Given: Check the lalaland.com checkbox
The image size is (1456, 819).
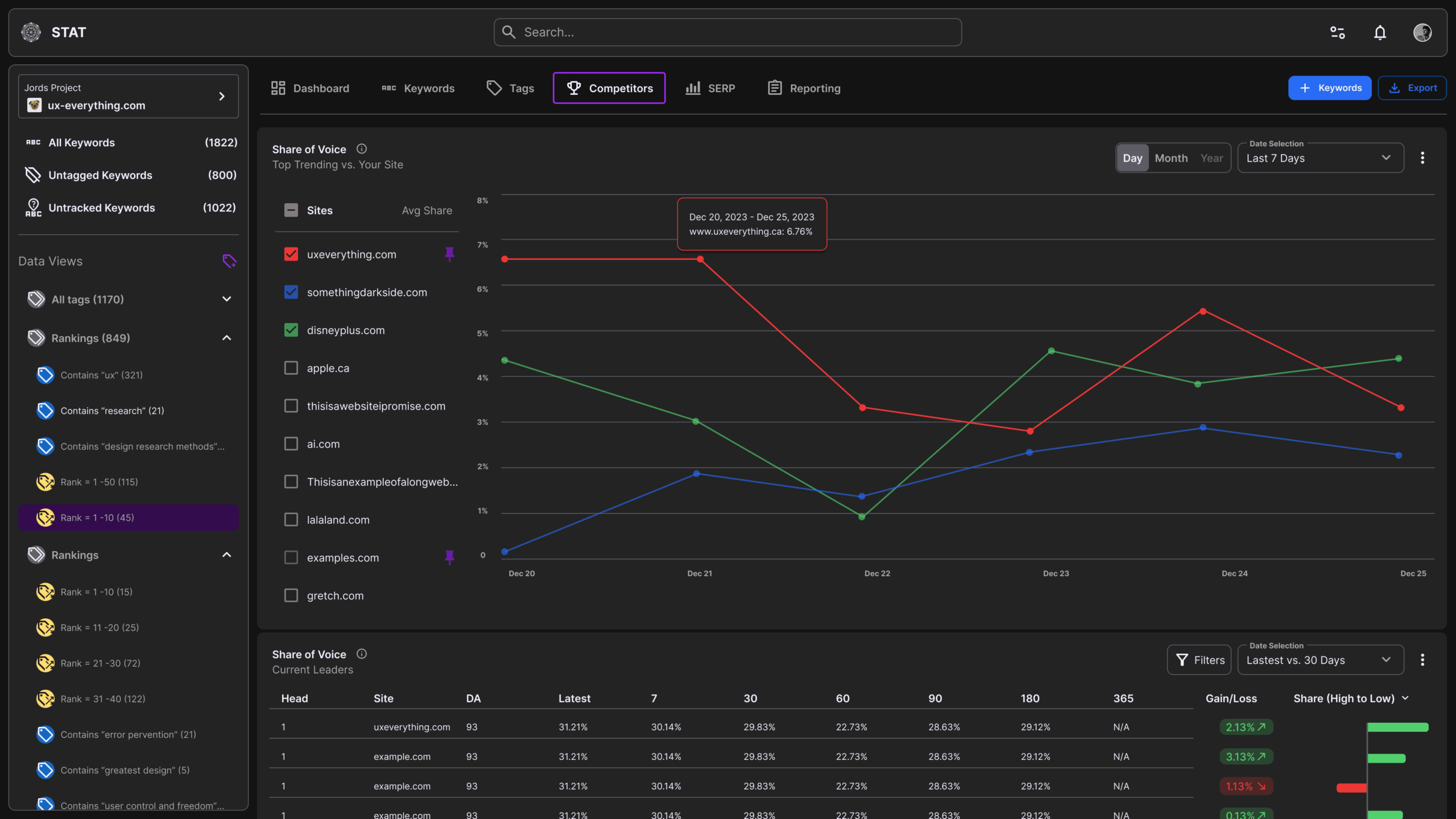Looking at the screenshot, I should [291, 520].
